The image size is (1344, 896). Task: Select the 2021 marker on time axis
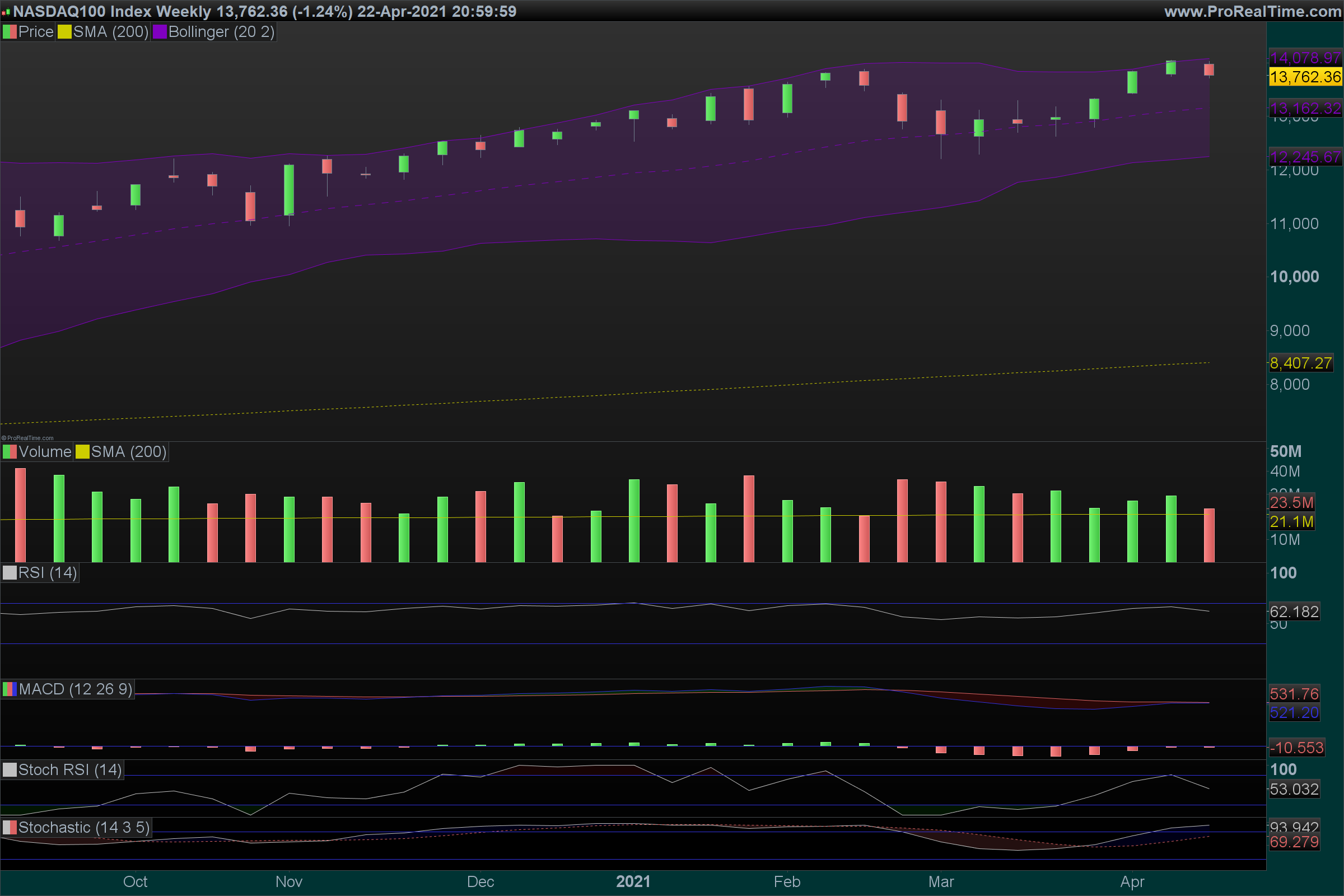633,881
